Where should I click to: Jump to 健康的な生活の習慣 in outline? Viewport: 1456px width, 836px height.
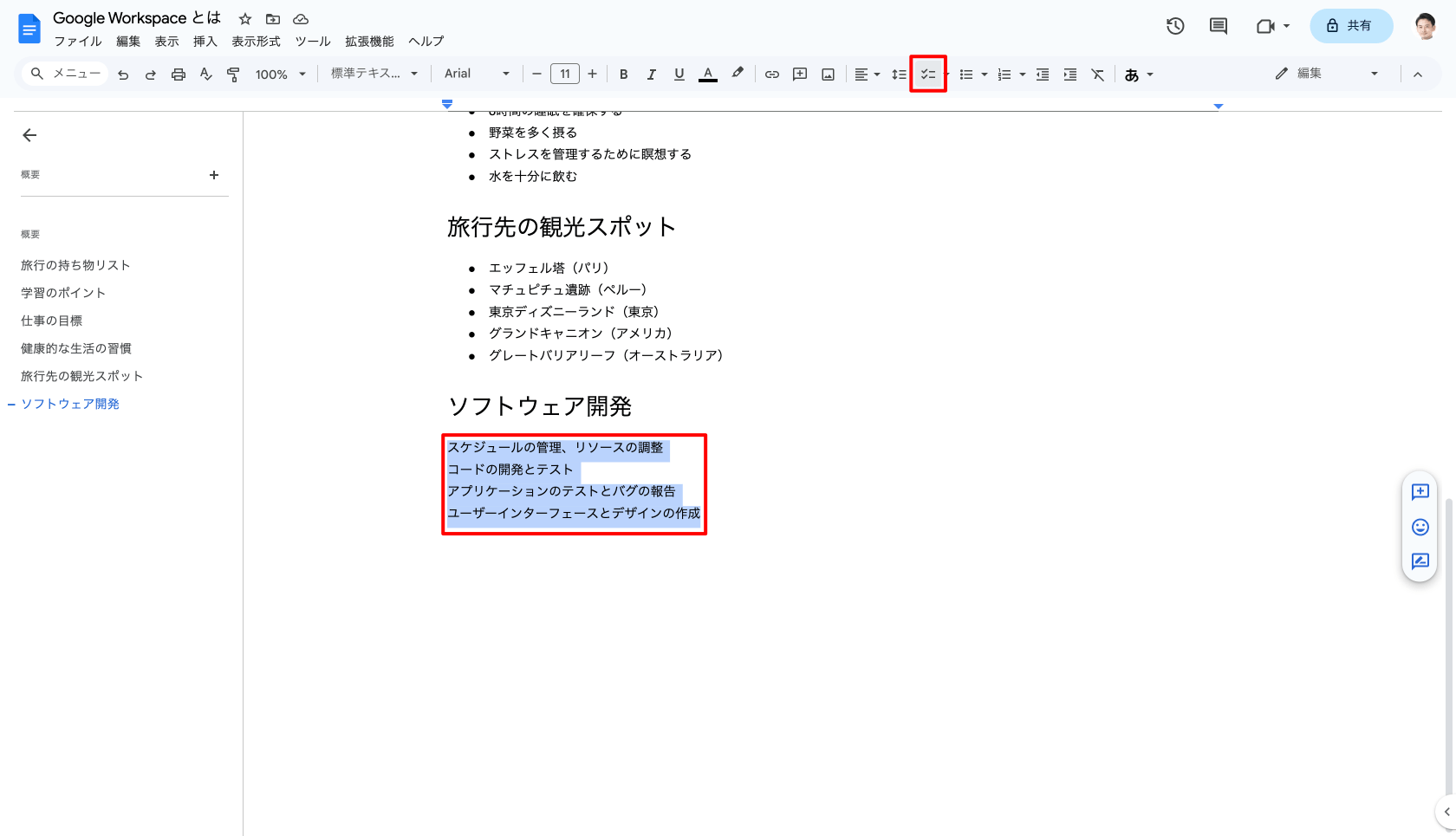[x=76, y=348]
